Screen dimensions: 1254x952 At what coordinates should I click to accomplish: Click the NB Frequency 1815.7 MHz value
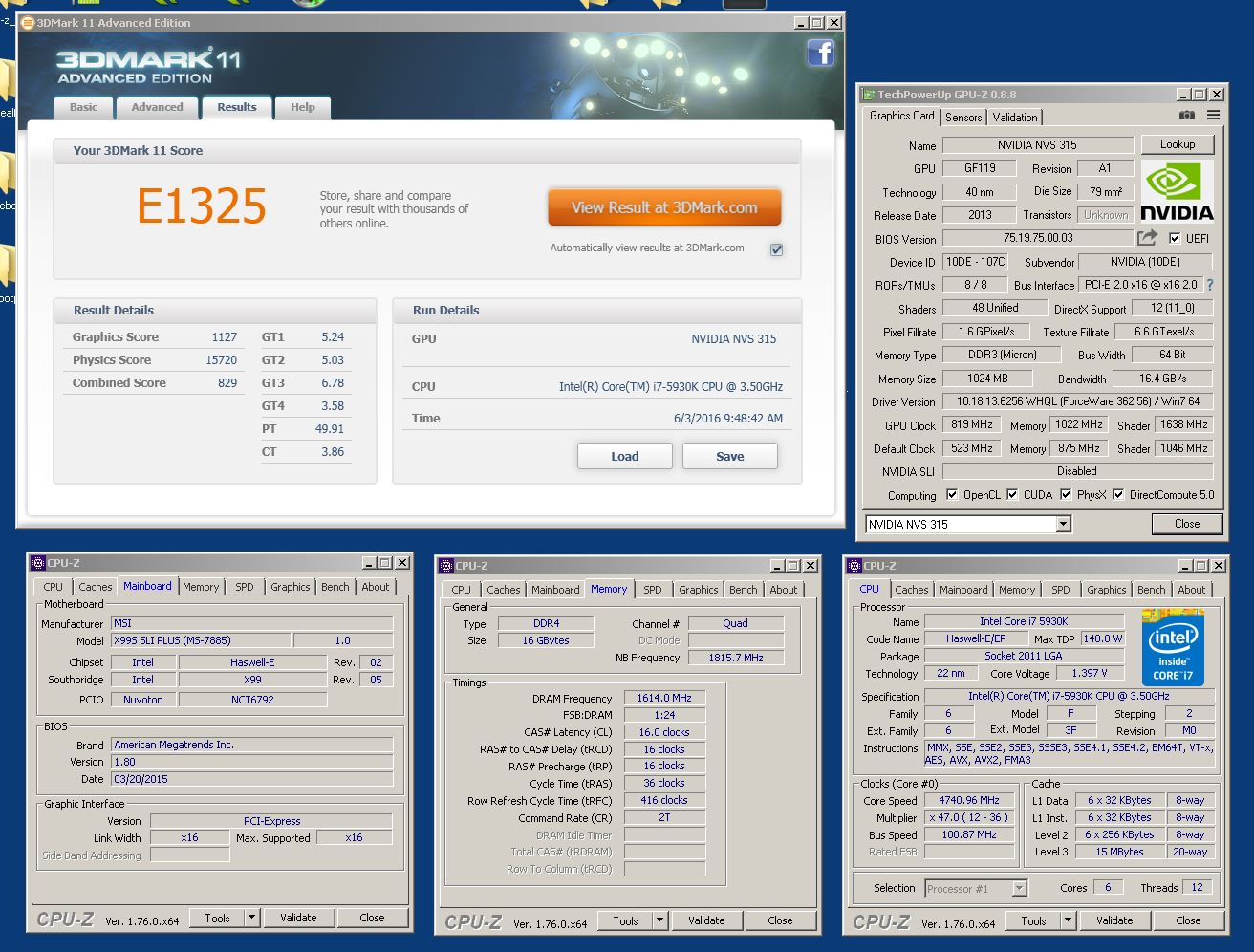736,658
